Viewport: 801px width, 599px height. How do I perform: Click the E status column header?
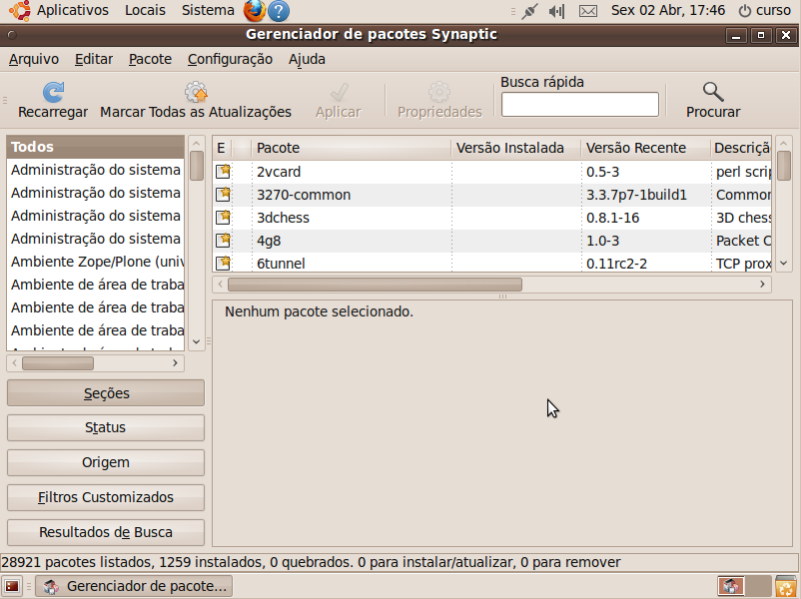[x=222, y=148]
